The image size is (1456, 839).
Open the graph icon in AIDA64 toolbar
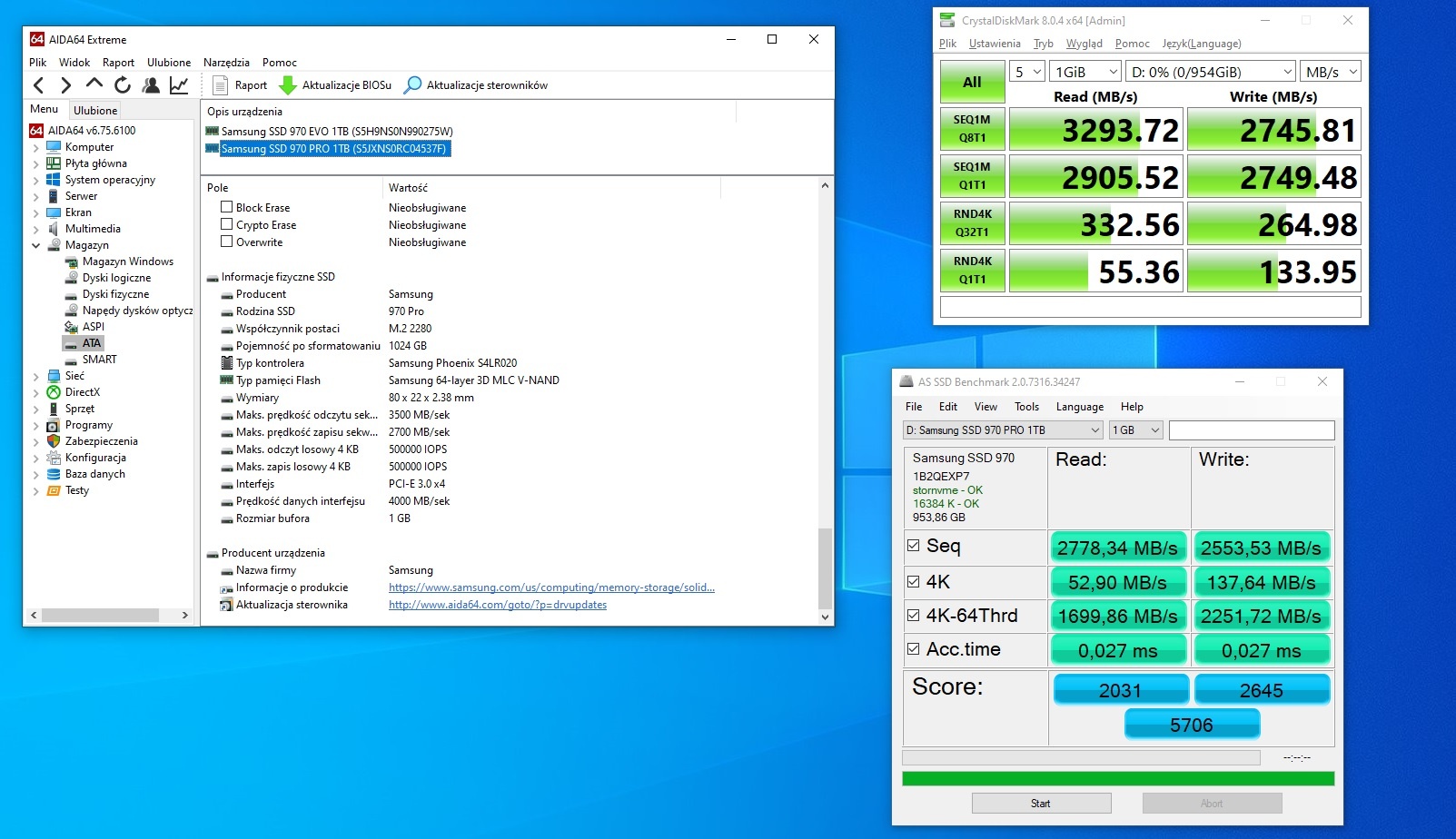coord(179,85)
